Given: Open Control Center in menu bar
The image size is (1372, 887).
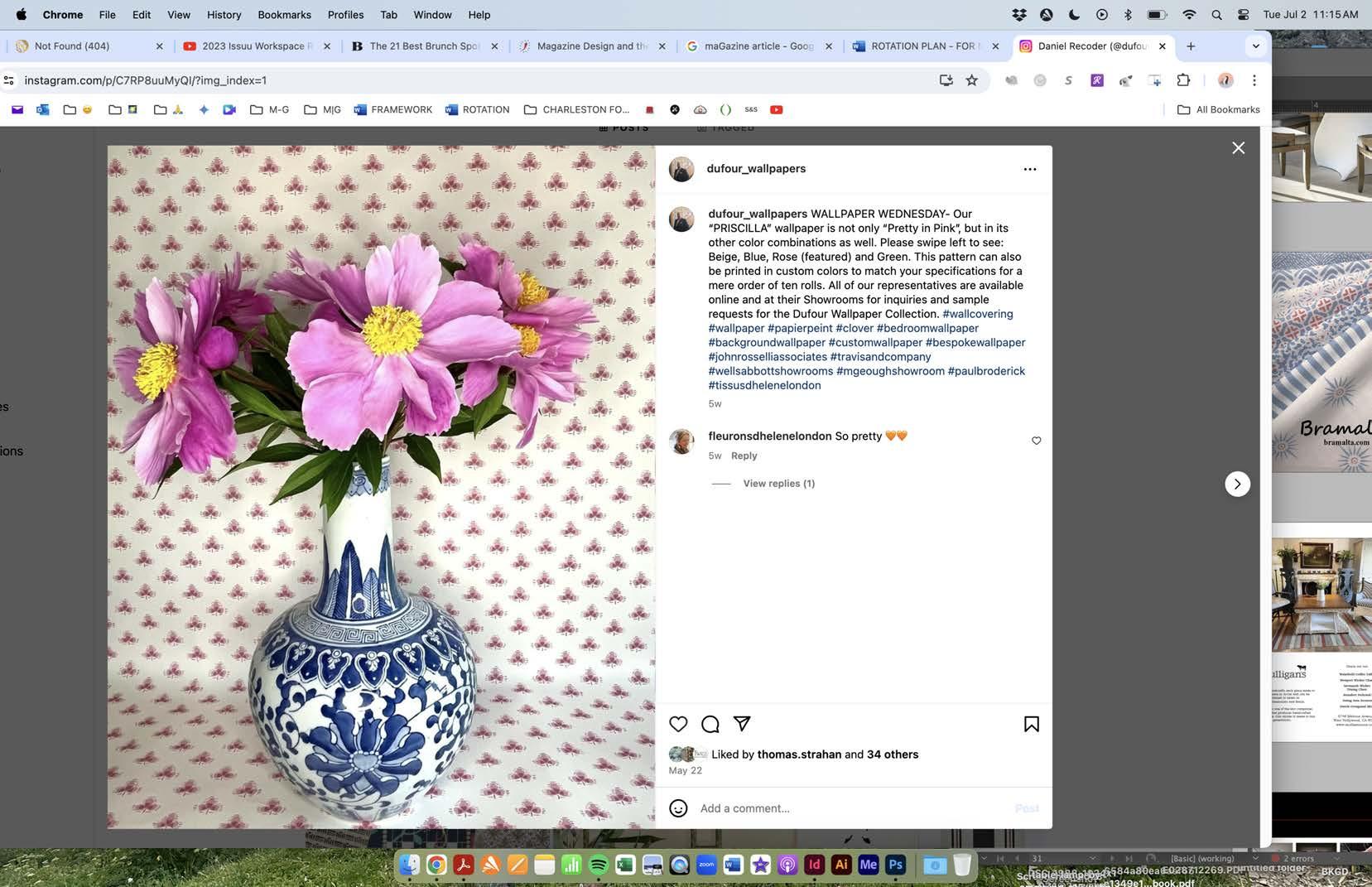Looking at the screenshot, I should click(x=1243, y=15).
